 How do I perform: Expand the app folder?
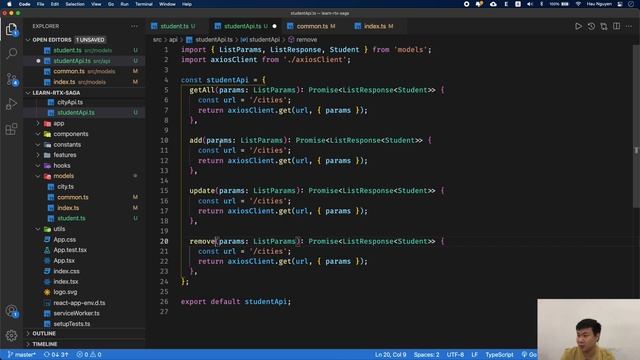pos(59,123)
